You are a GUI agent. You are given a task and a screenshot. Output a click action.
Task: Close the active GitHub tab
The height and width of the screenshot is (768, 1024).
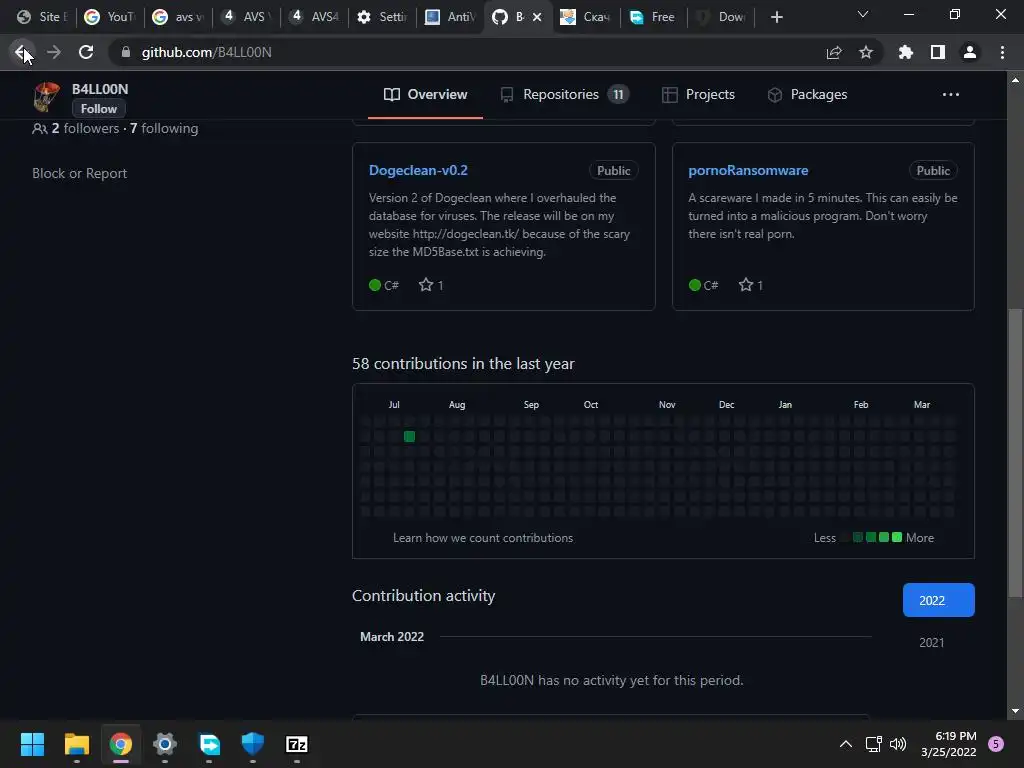pyautogui.click(x=537, y=17)
